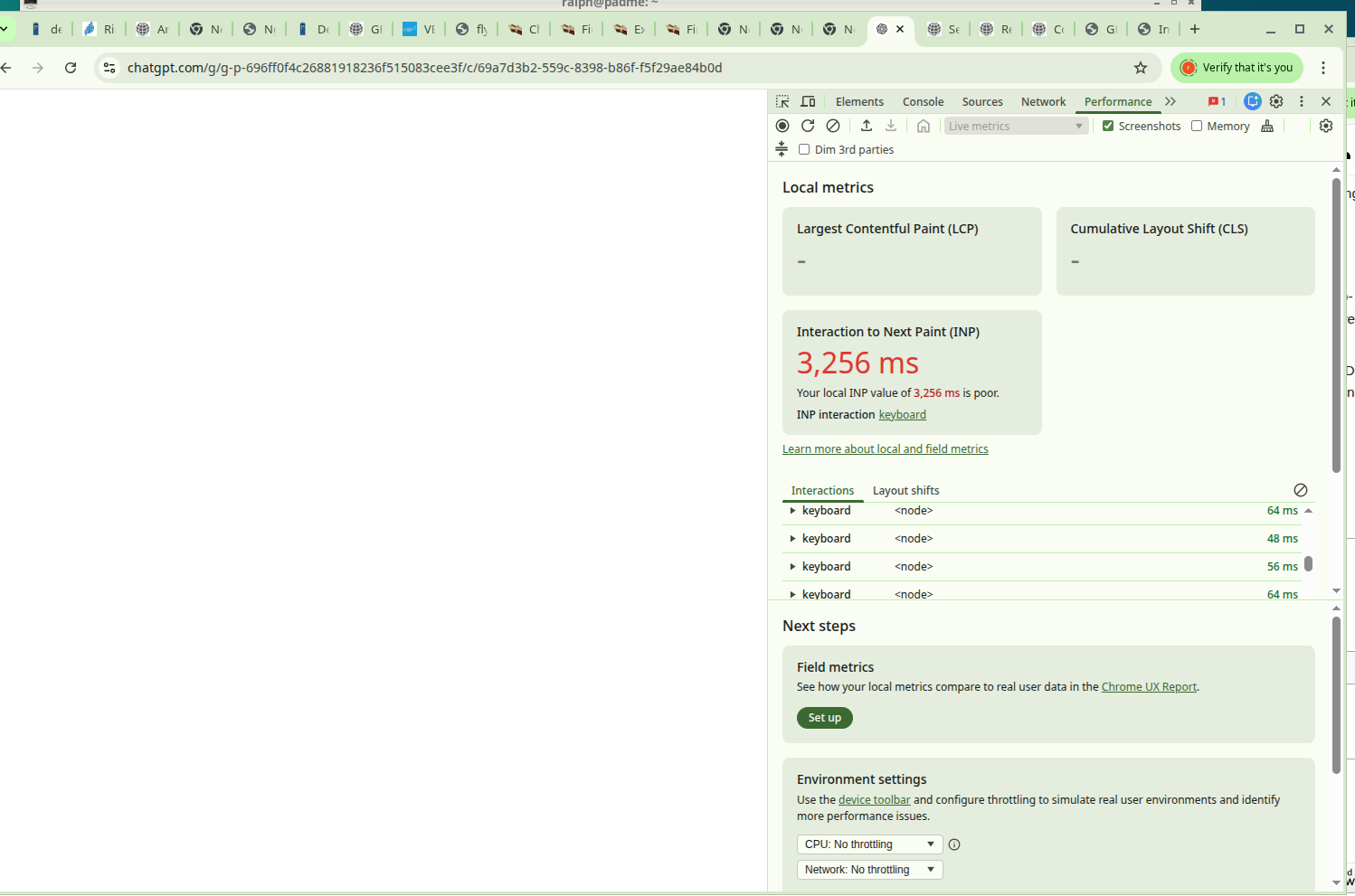Click the record and reload icon

click(808, 127)
